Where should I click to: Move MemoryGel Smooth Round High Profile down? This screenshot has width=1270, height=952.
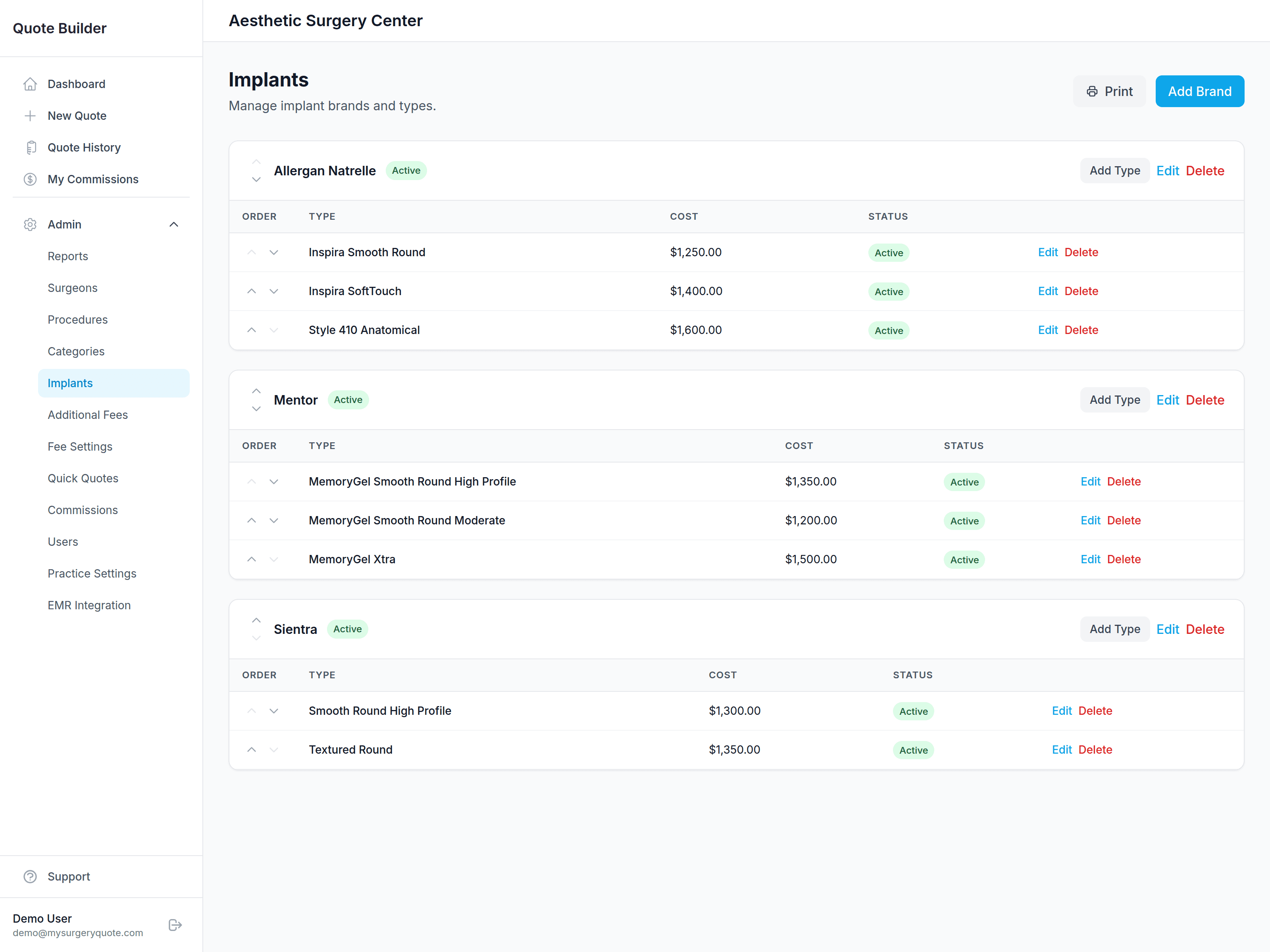[274, 482]
